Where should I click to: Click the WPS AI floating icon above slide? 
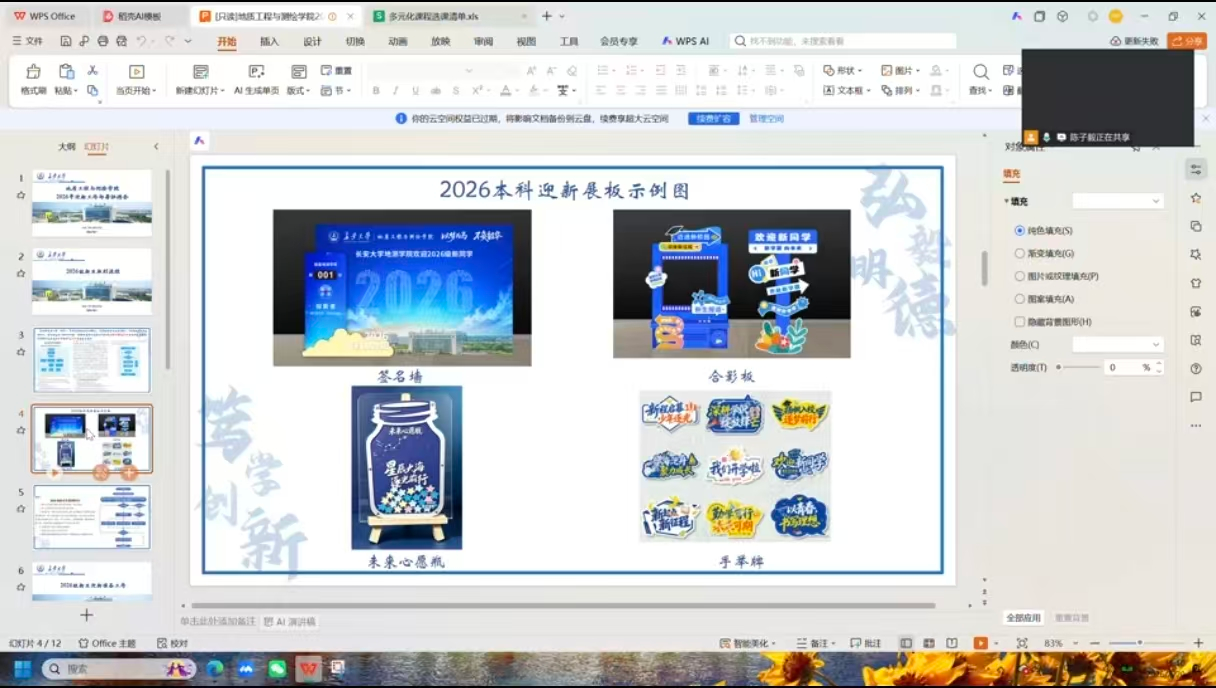[x=199, y=141]
